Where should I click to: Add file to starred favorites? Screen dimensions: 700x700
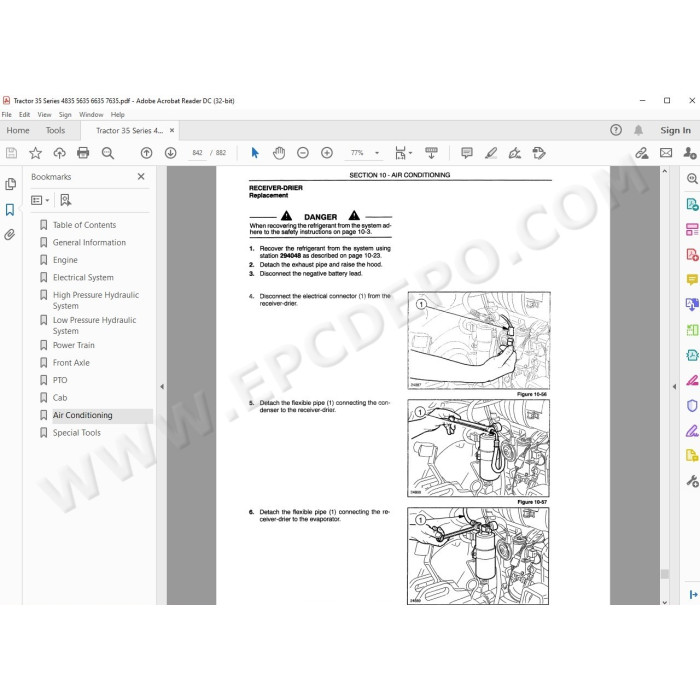pyautogui.click(x=35, y=153)
